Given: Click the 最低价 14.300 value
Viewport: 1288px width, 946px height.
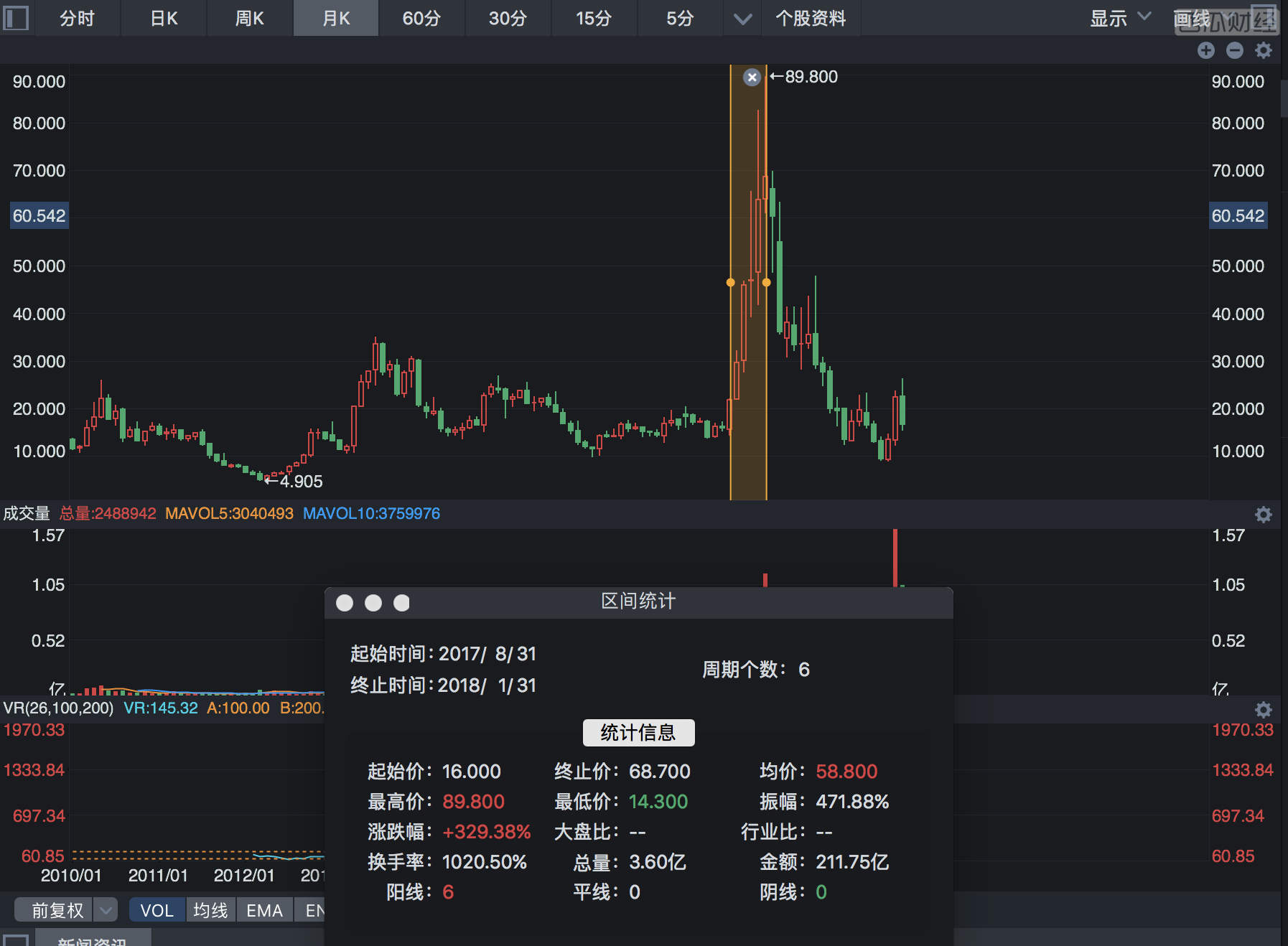Looking at the screenshot, I should point(658,802).
